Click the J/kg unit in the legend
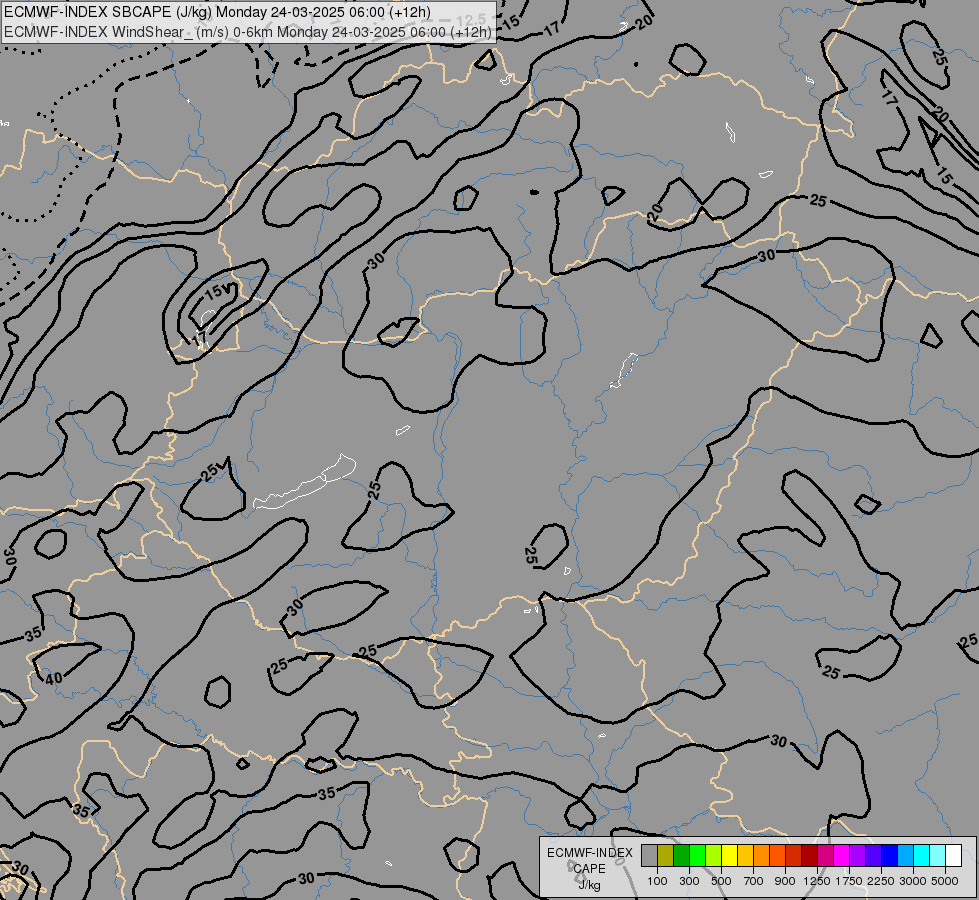 tap(589, 885)
